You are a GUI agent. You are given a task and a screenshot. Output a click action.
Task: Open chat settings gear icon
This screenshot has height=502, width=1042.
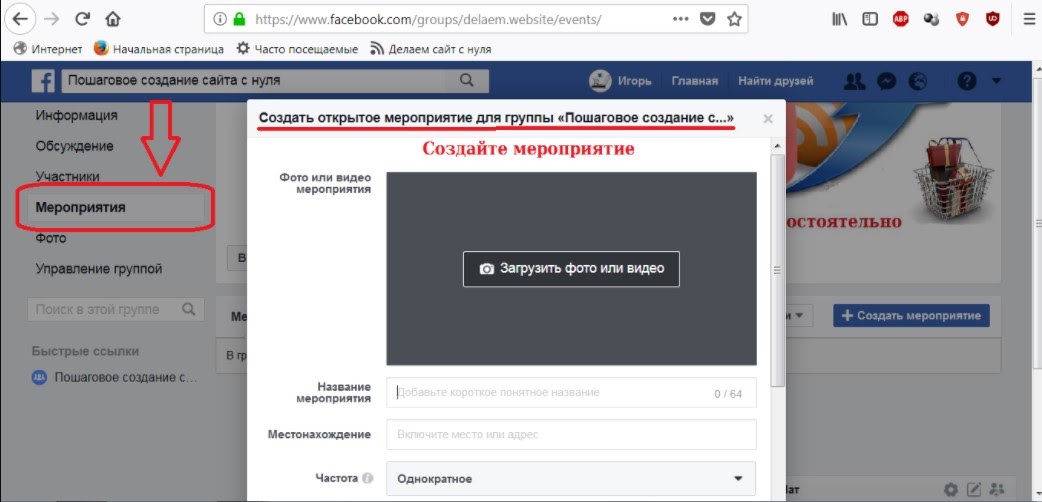[951, 490]
